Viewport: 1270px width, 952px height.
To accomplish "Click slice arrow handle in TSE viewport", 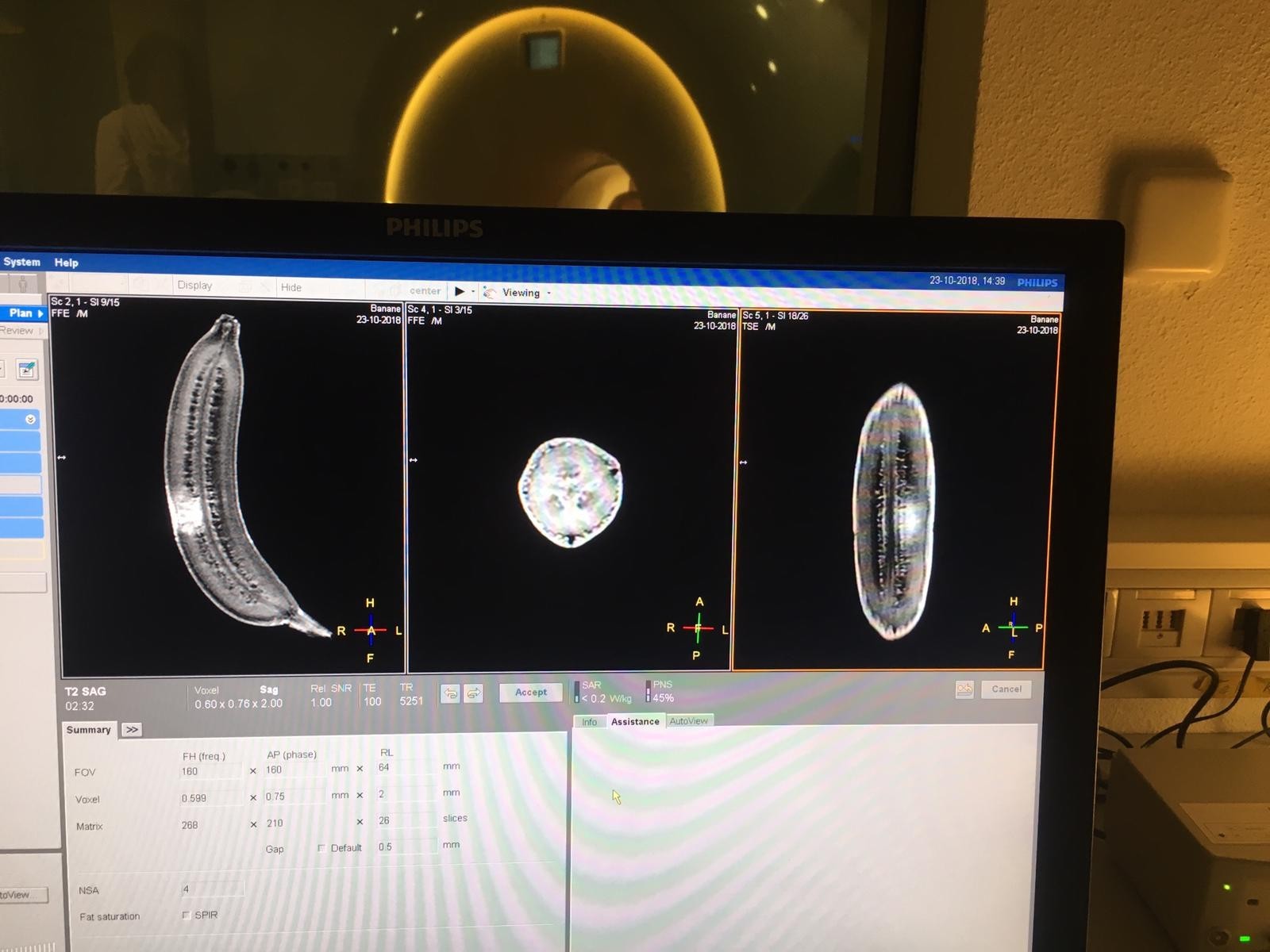I will pos(743,463).
